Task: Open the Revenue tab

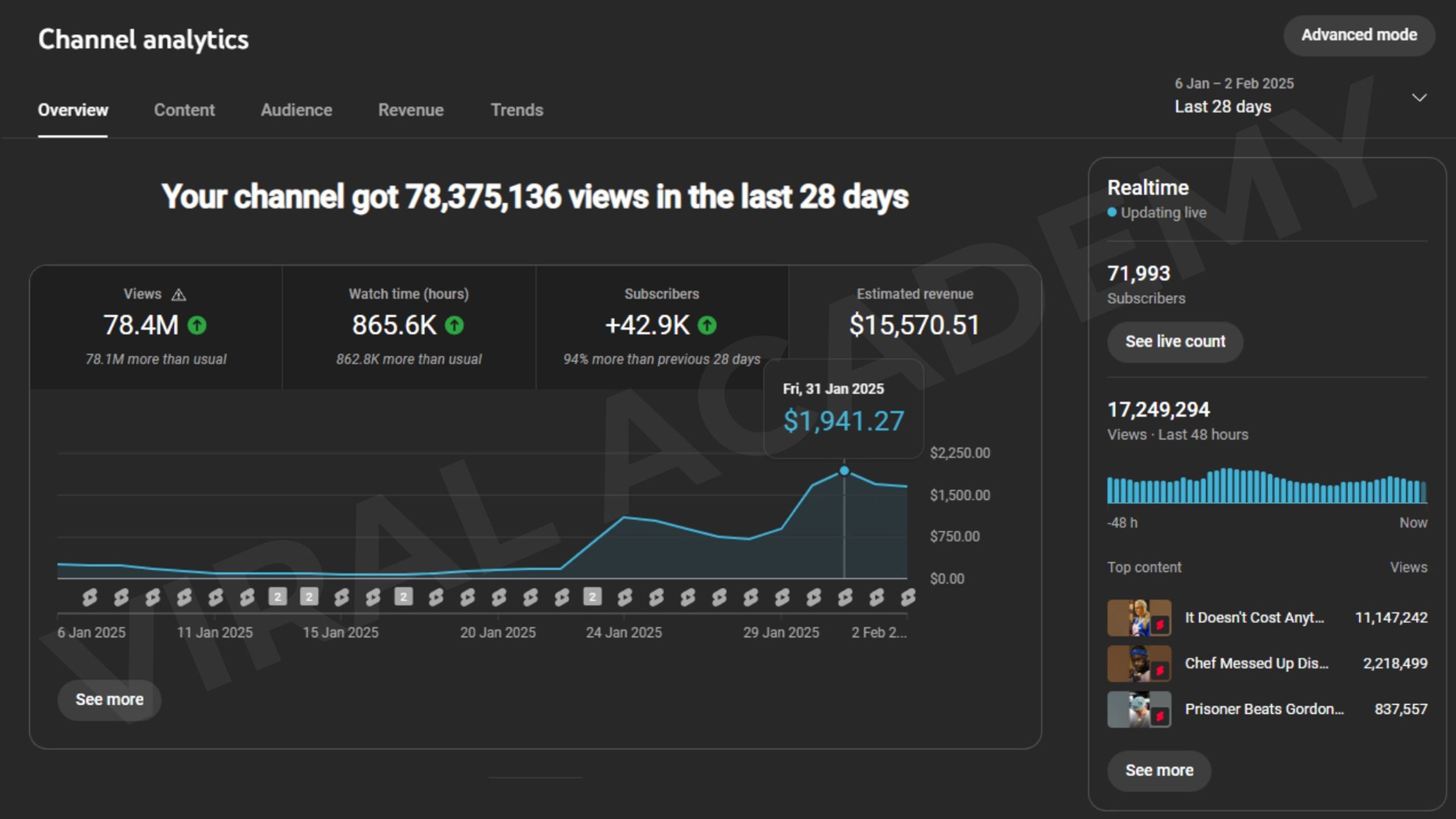Action: pos(411,110)
